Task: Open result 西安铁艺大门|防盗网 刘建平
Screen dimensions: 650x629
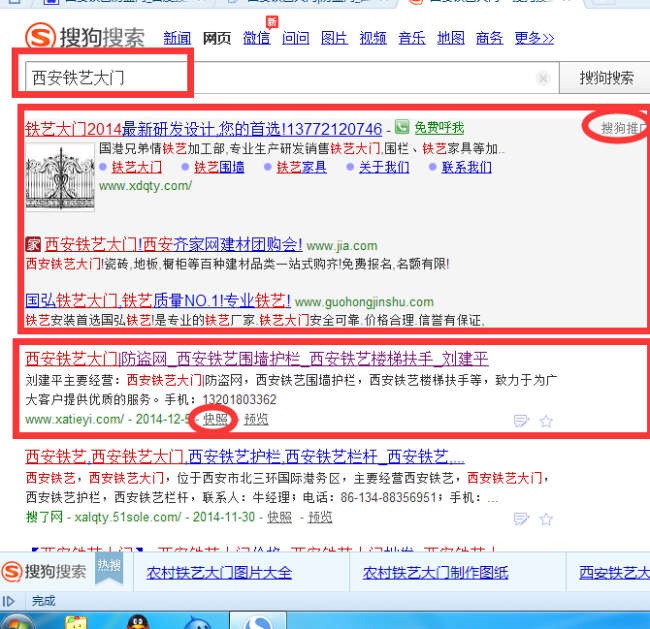Action: [x=257, y=359]
